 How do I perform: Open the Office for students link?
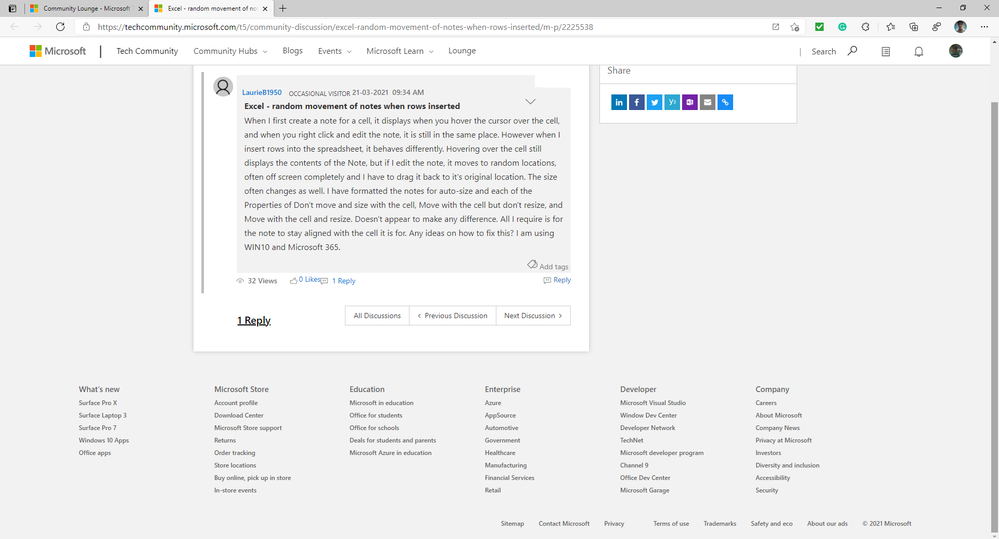[x=376, y=415]
